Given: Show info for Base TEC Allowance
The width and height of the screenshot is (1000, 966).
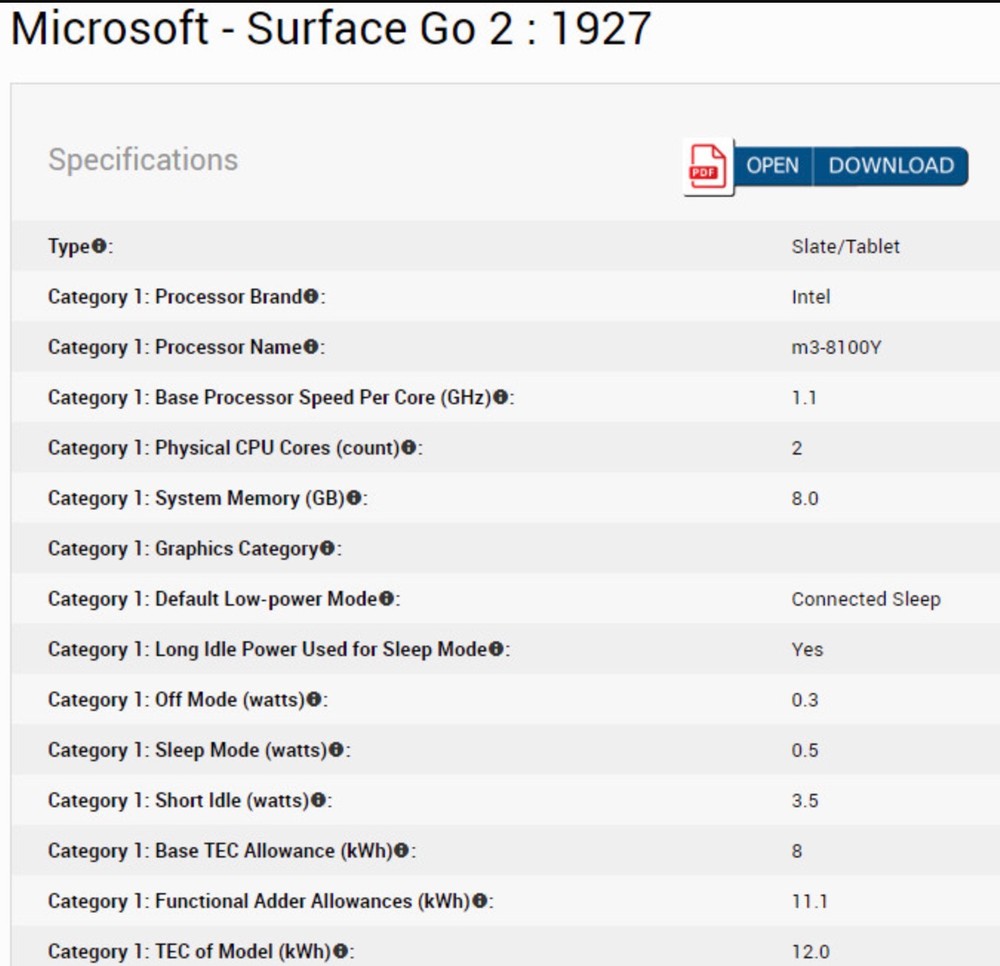Looking at the screenshot, I should click(401, 850).
